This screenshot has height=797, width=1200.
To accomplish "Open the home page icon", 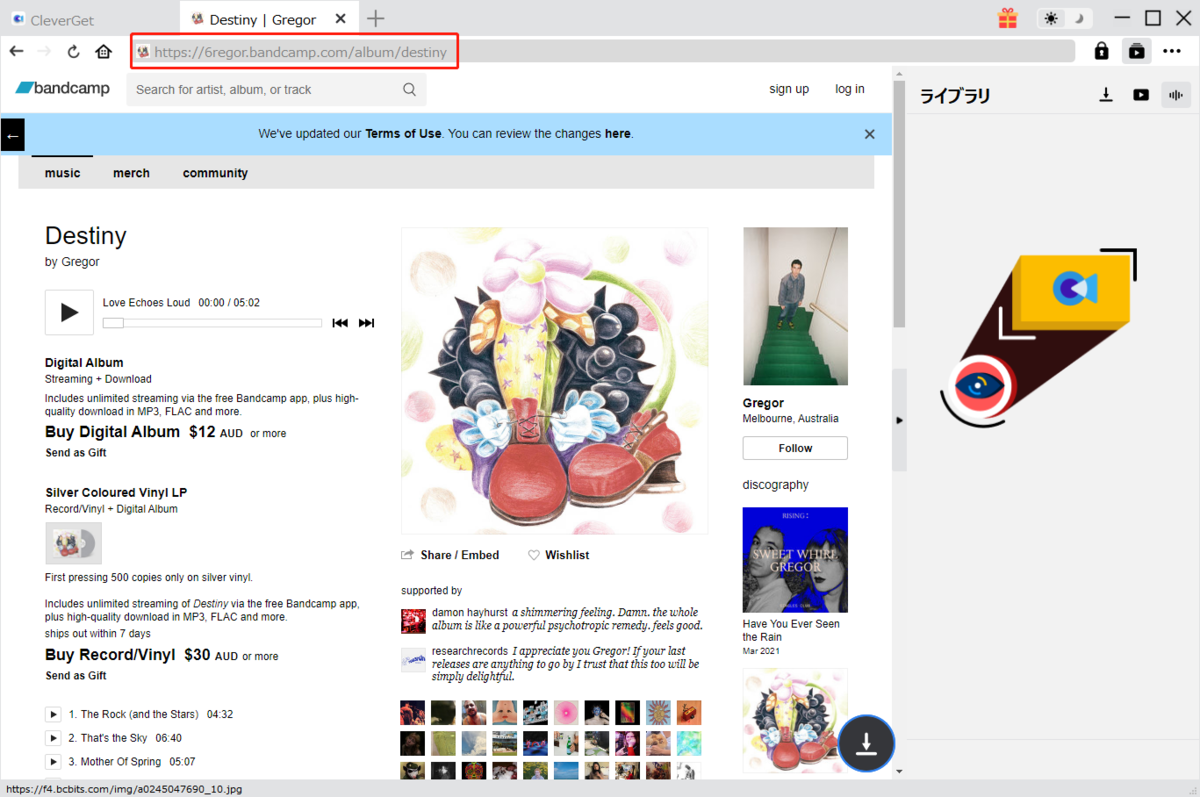I will [103, 51].
